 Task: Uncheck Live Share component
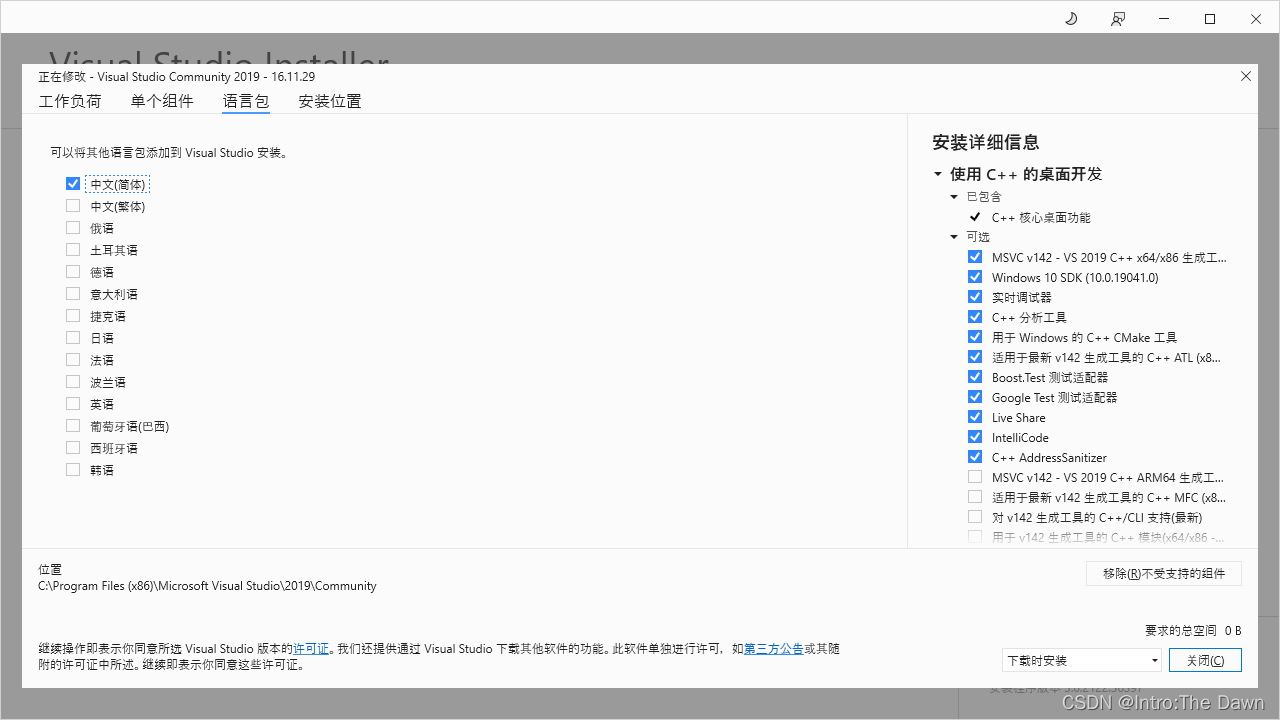(x=975, y=417)
